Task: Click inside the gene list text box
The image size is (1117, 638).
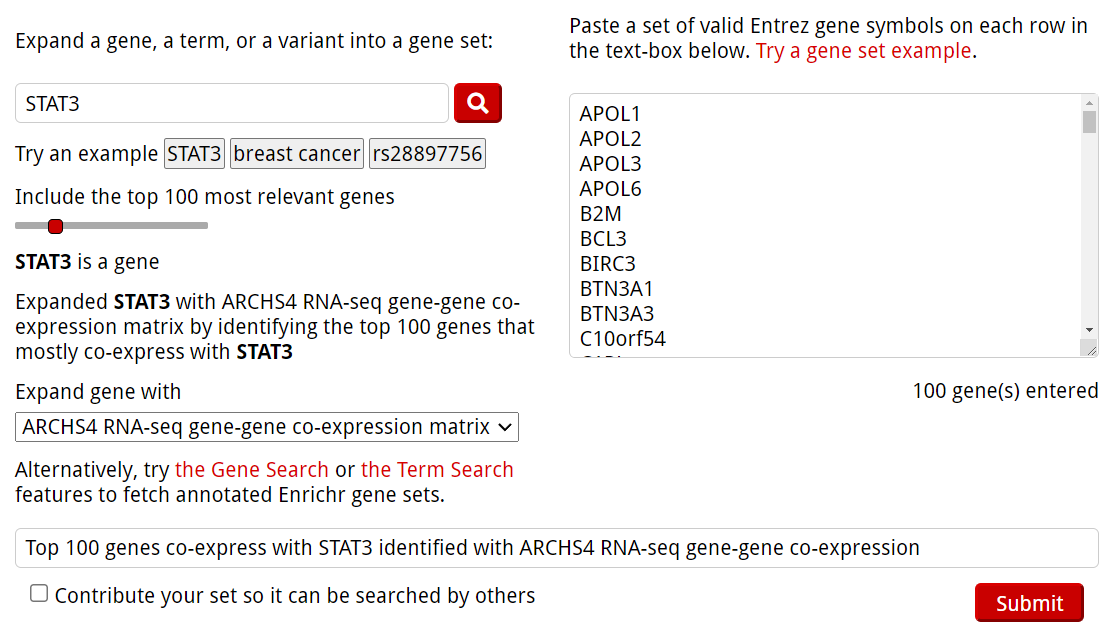Action: coord(820,225)
